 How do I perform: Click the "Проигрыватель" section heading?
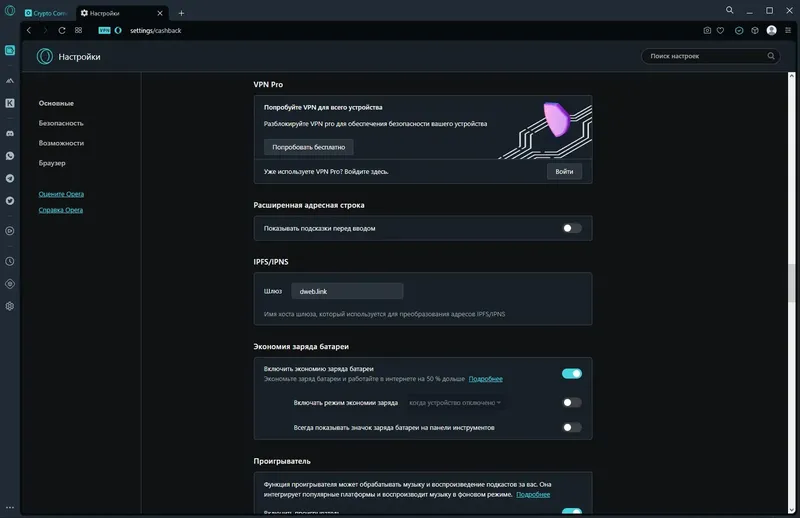tap(282, 461)
